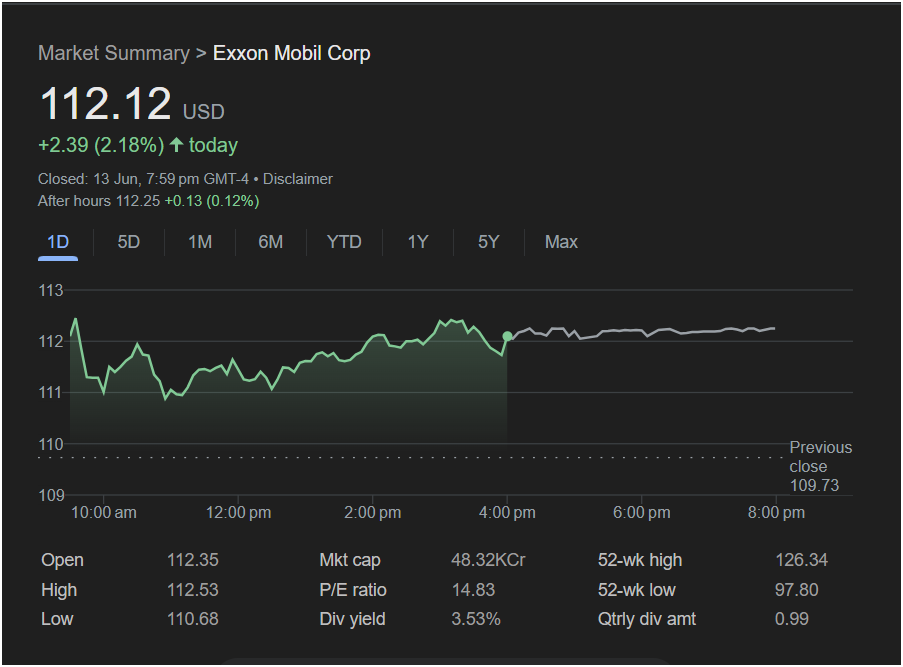Select the YTD chart tab
Image resolution: width=903 pixels, height=667 pixels.
tap(344, 242)
